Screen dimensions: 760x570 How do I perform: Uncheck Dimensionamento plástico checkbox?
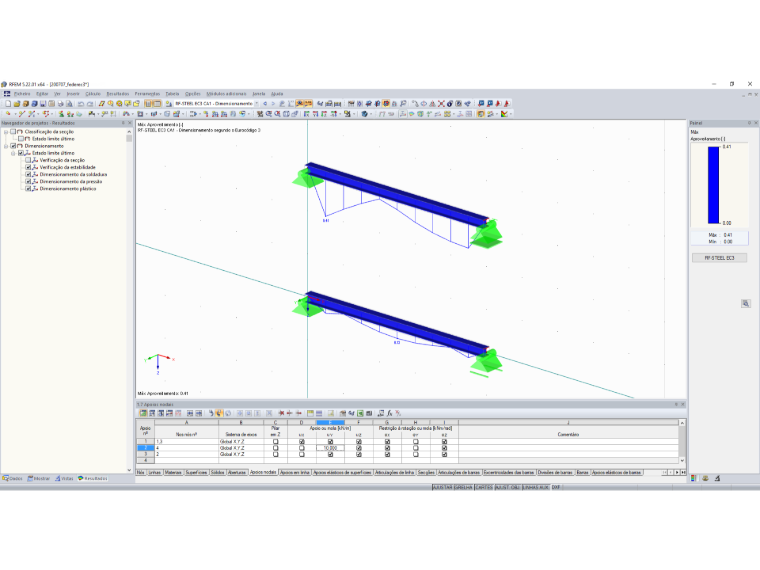pos(28,189)
